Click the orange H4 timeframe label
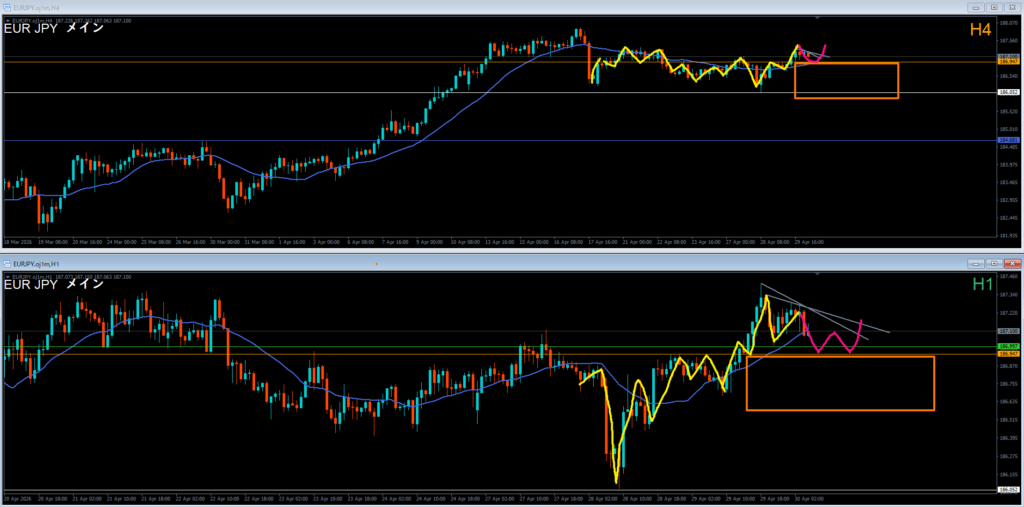Image resolution: width=1024 pixels, height=507 pixels. click(x=979, y=30)
